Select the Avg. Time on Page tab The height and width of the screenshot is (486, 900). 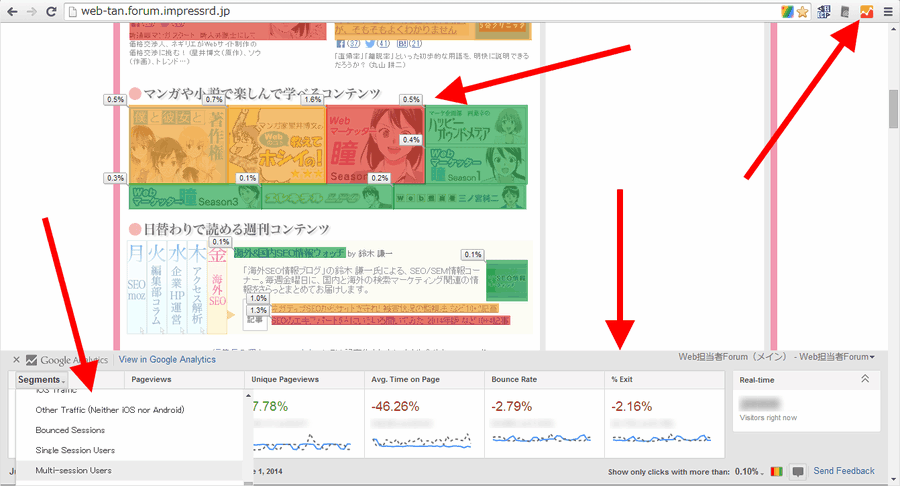click(x=425, y=379)
